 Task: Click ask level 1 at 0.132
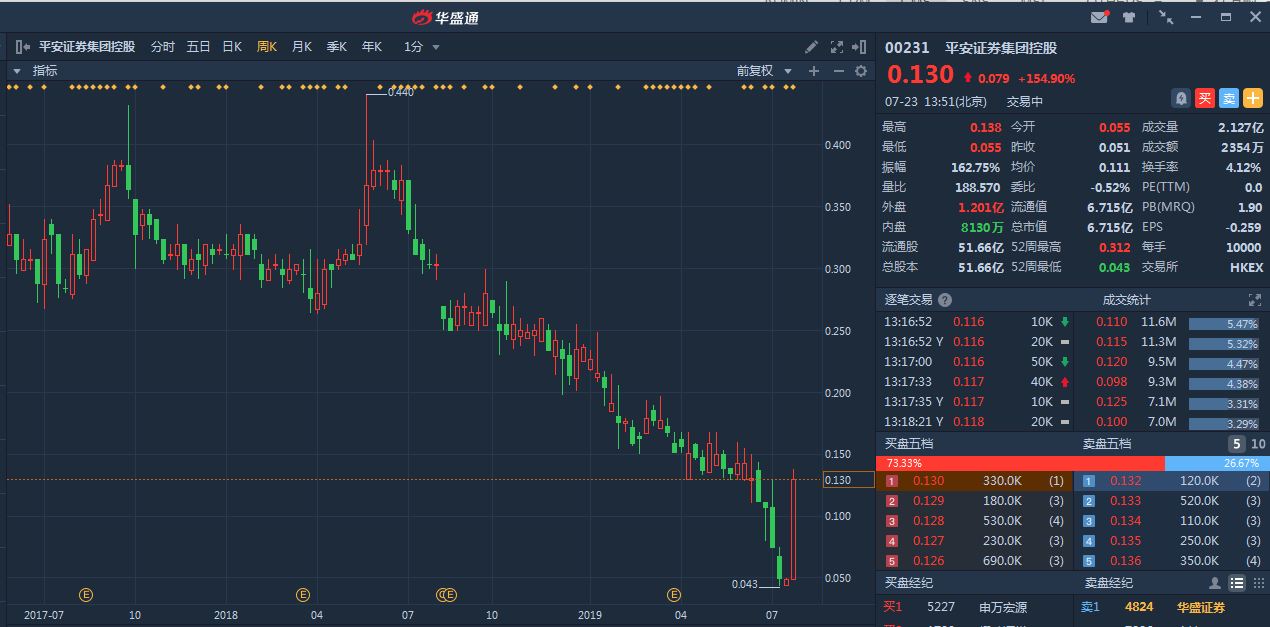point(1173,481)
